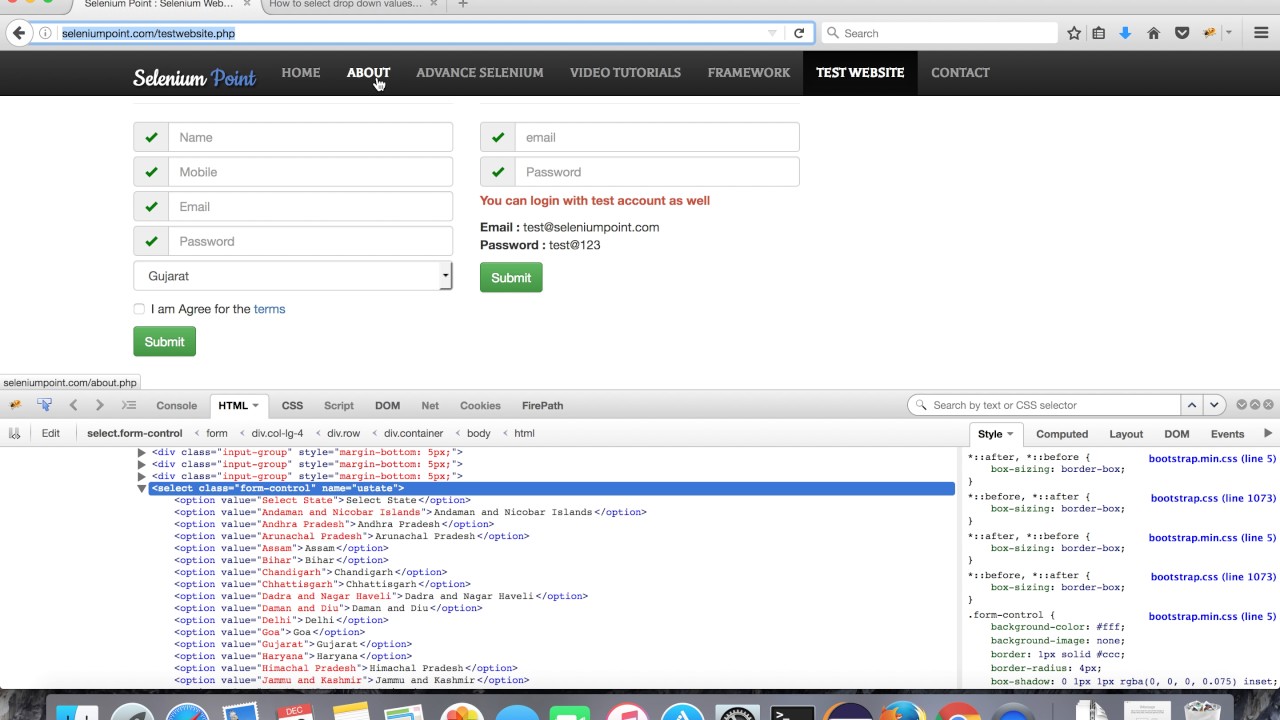Open Firefox from the Dock
Image resolution: width=1280 pixels, height=720 pixels.
tap(902, 712)
